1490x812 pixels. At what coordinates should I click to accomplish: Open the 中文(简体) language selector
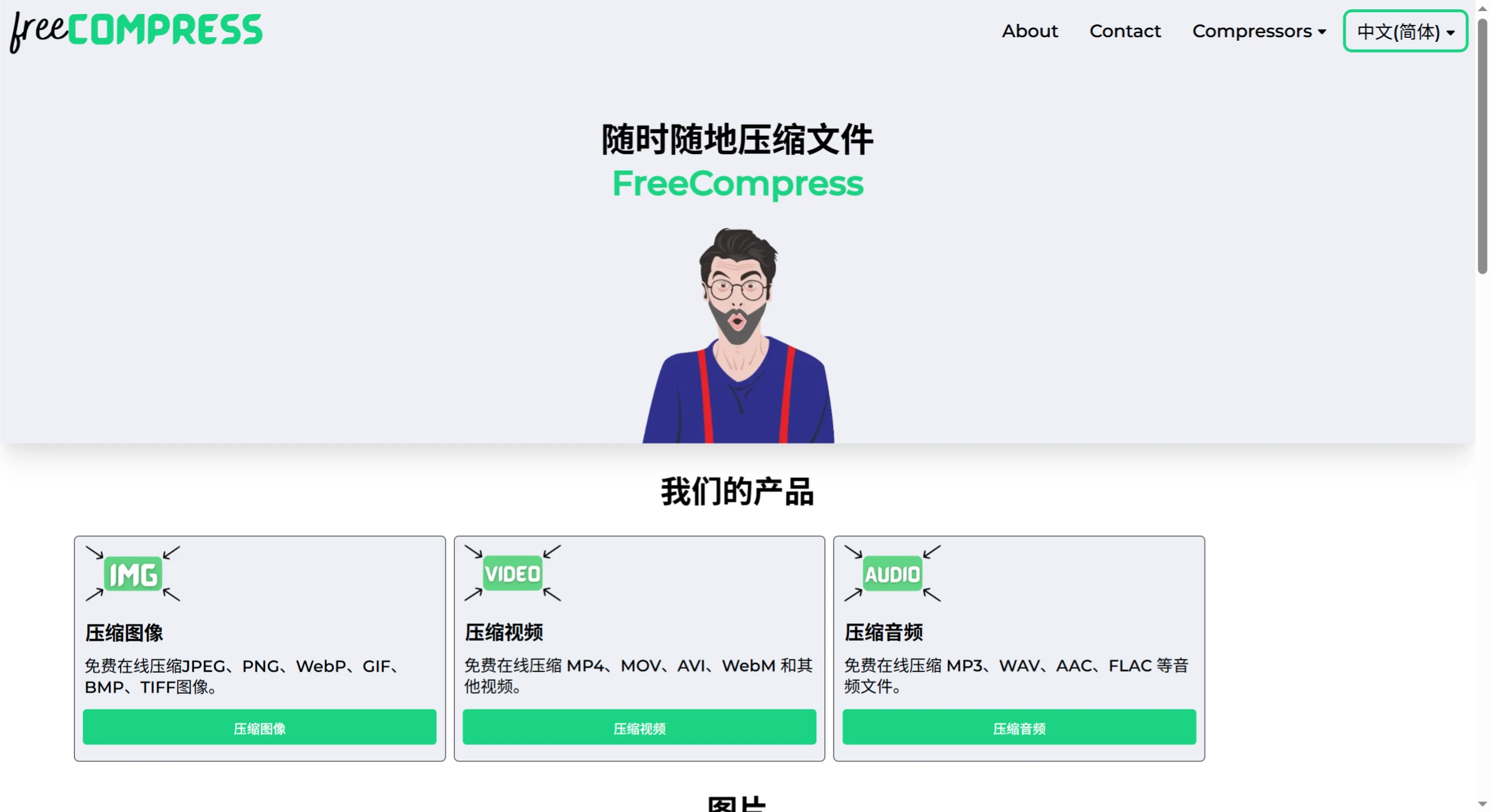click(x=1404, y=31)
